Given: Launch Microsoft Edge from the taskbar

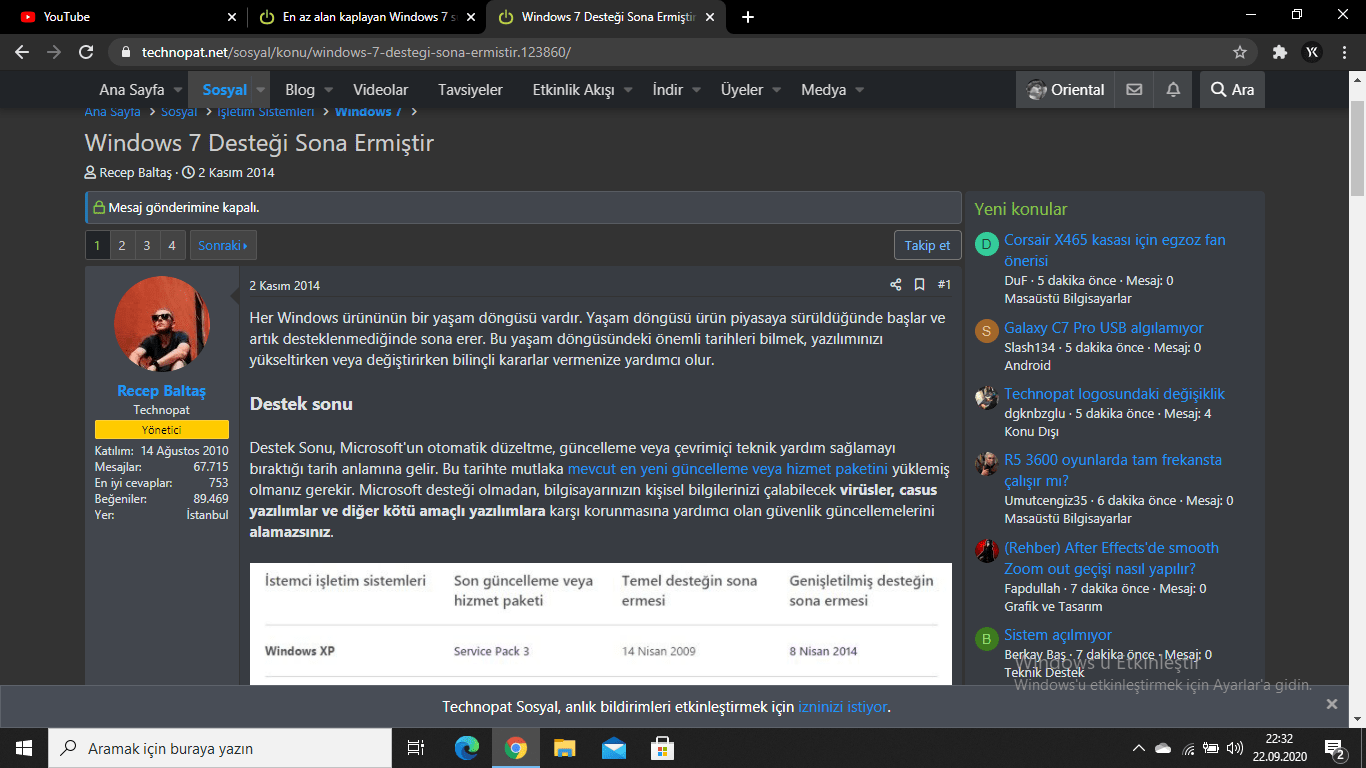Looking at the screenshot, I should coord(467,748).
